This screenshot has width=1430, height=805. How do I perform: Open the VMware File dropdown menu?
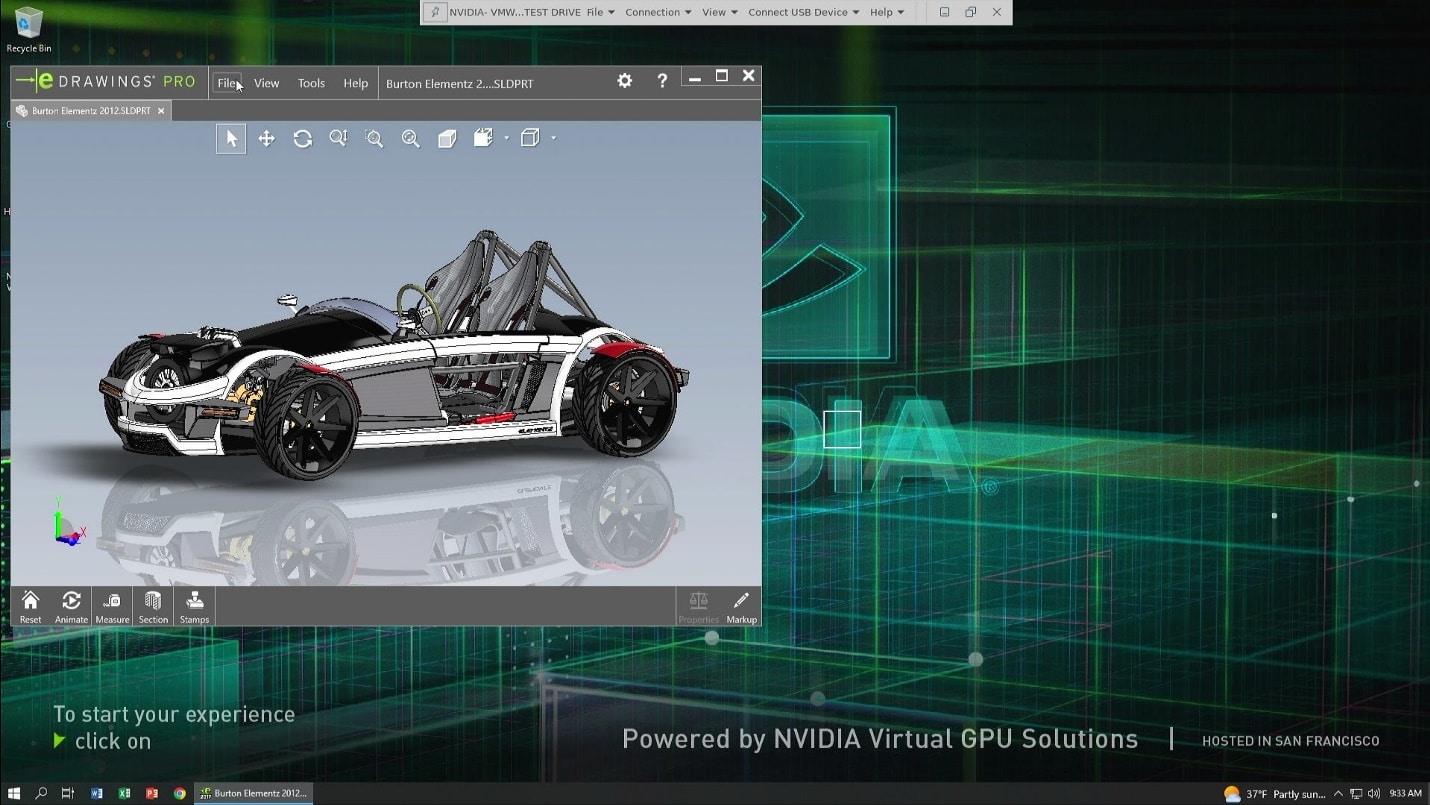600,12
